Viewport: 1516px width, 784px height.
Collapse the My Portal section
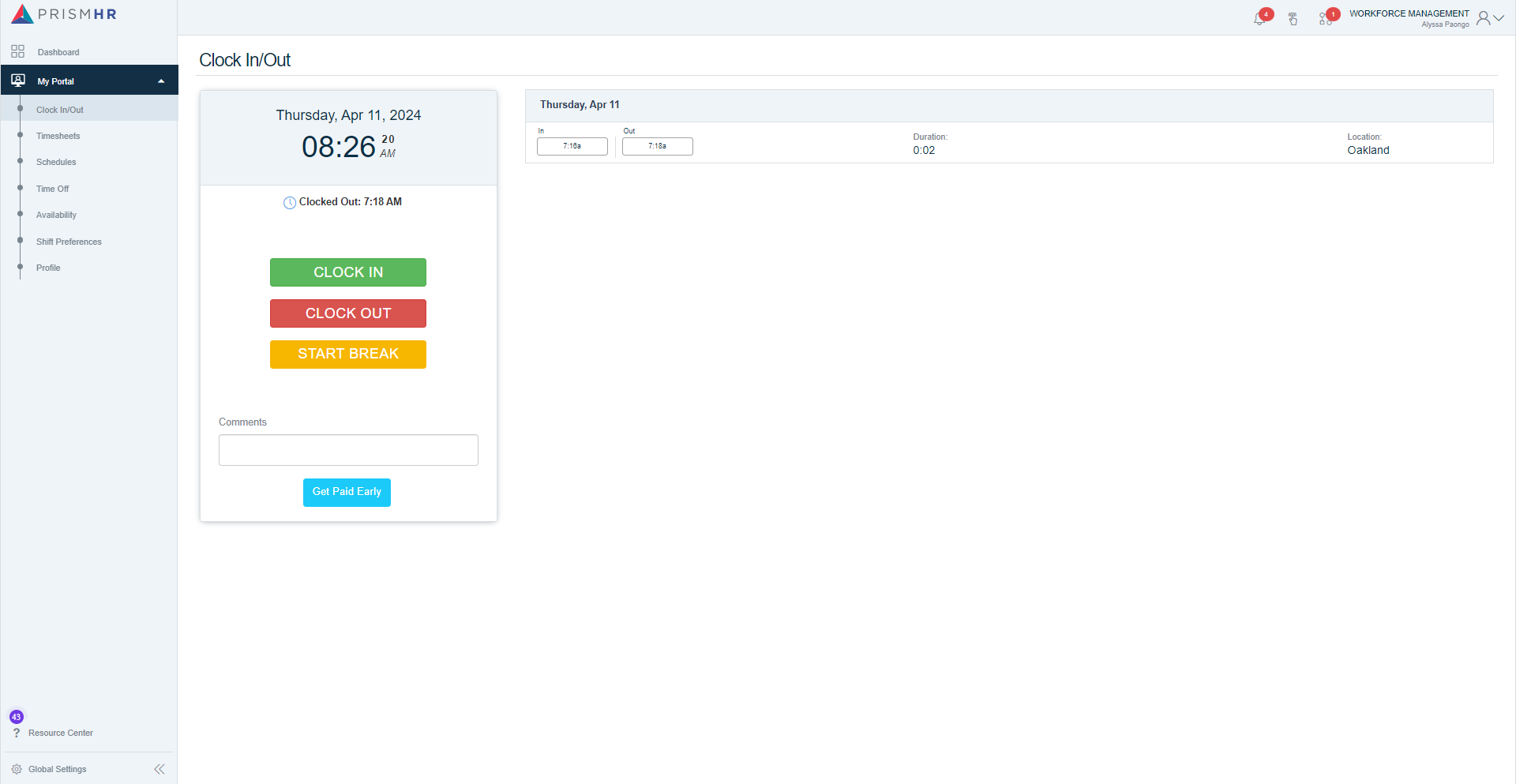(160, 80)
